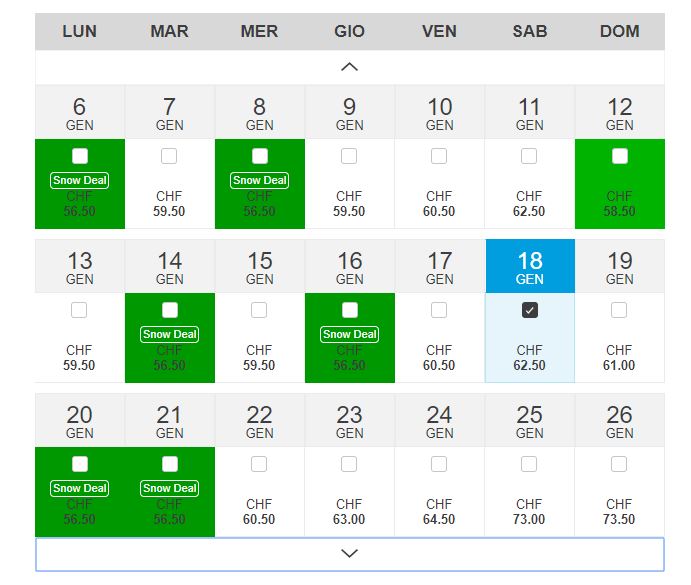Select the CHF 64.50 price on 24 GEN

click(439, 512)
